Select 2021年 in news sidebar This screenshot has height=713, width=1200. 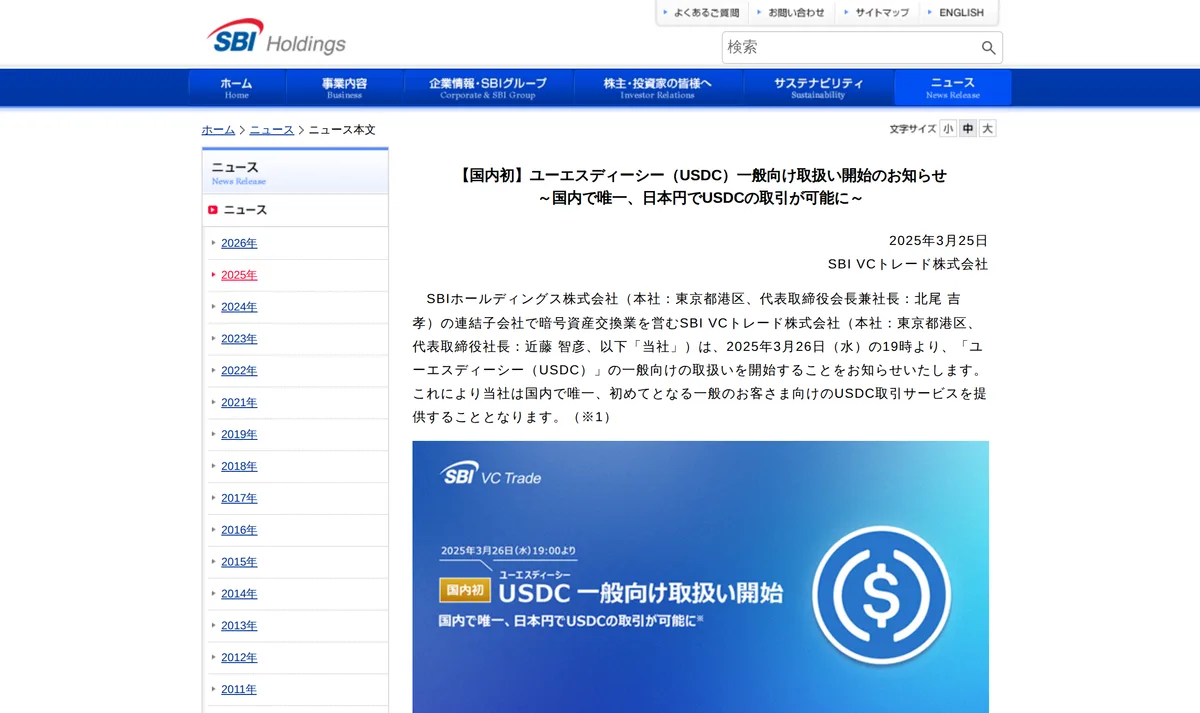point(239,403)
